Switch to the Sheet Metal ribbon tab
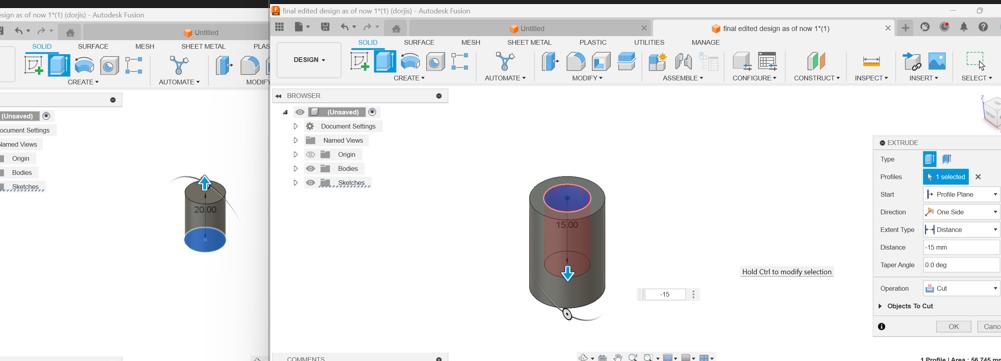Image resolution: width=1001 pixels, height=361 pixels. (x=529, y=42)
